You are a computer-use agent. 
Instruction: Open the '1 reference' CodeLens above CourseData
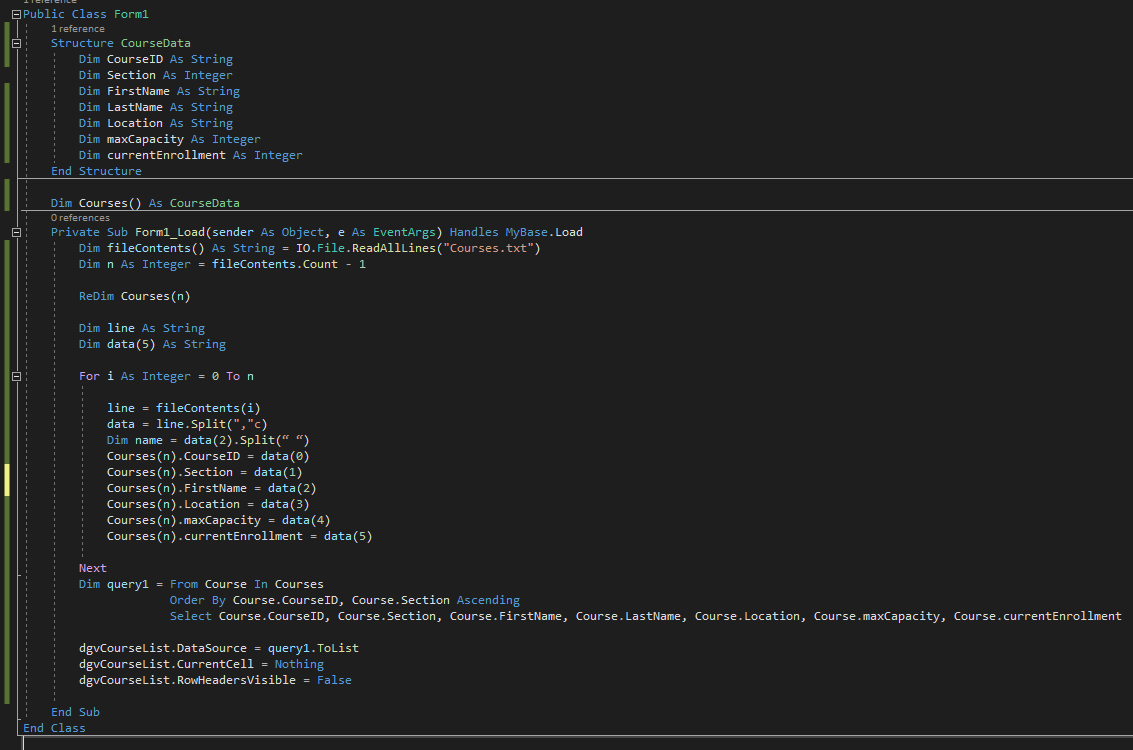pos(77,28)
